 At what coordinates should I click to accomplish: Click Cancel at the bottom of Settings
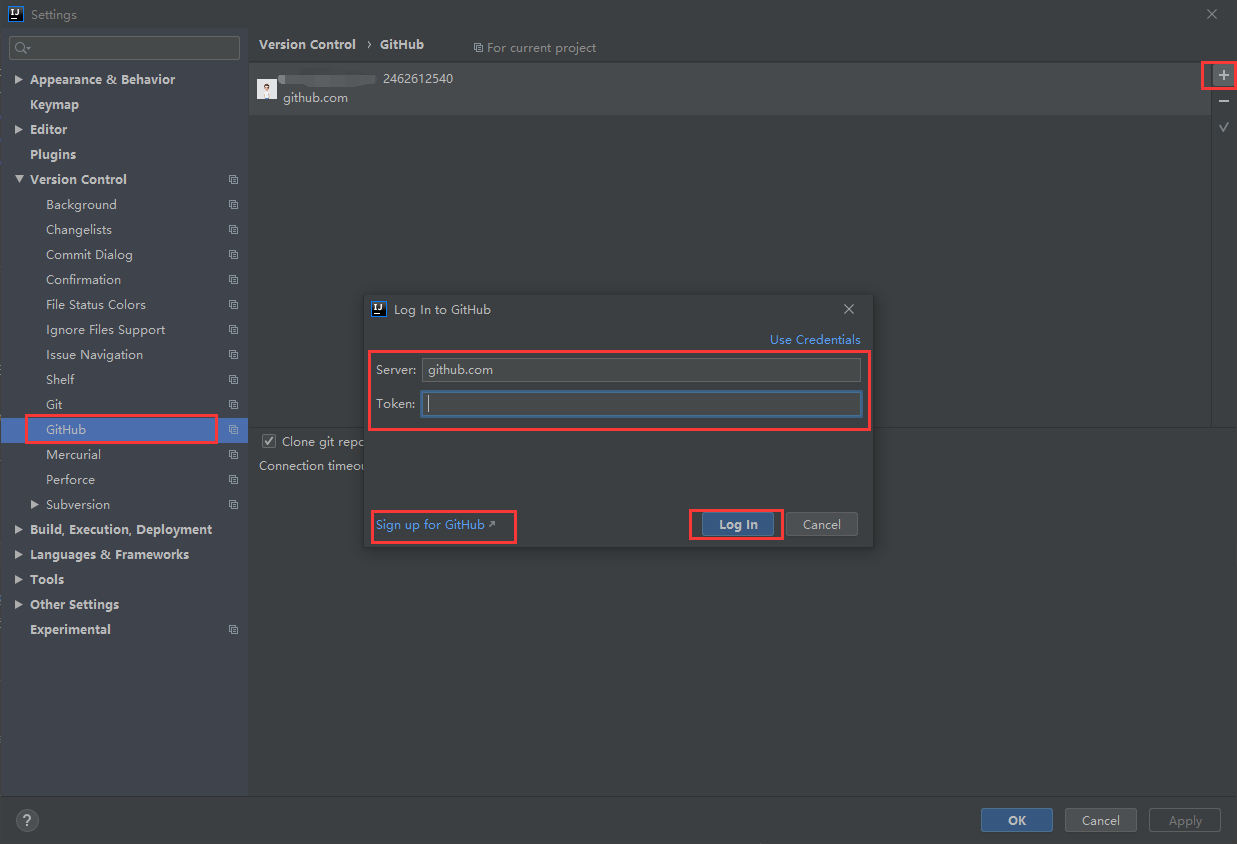click(1100, 820)
